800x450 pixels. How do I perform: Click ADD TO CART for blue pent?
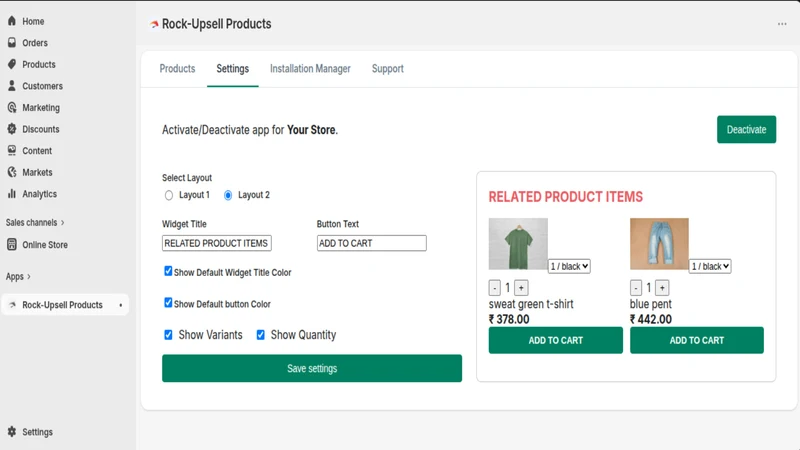696,340
